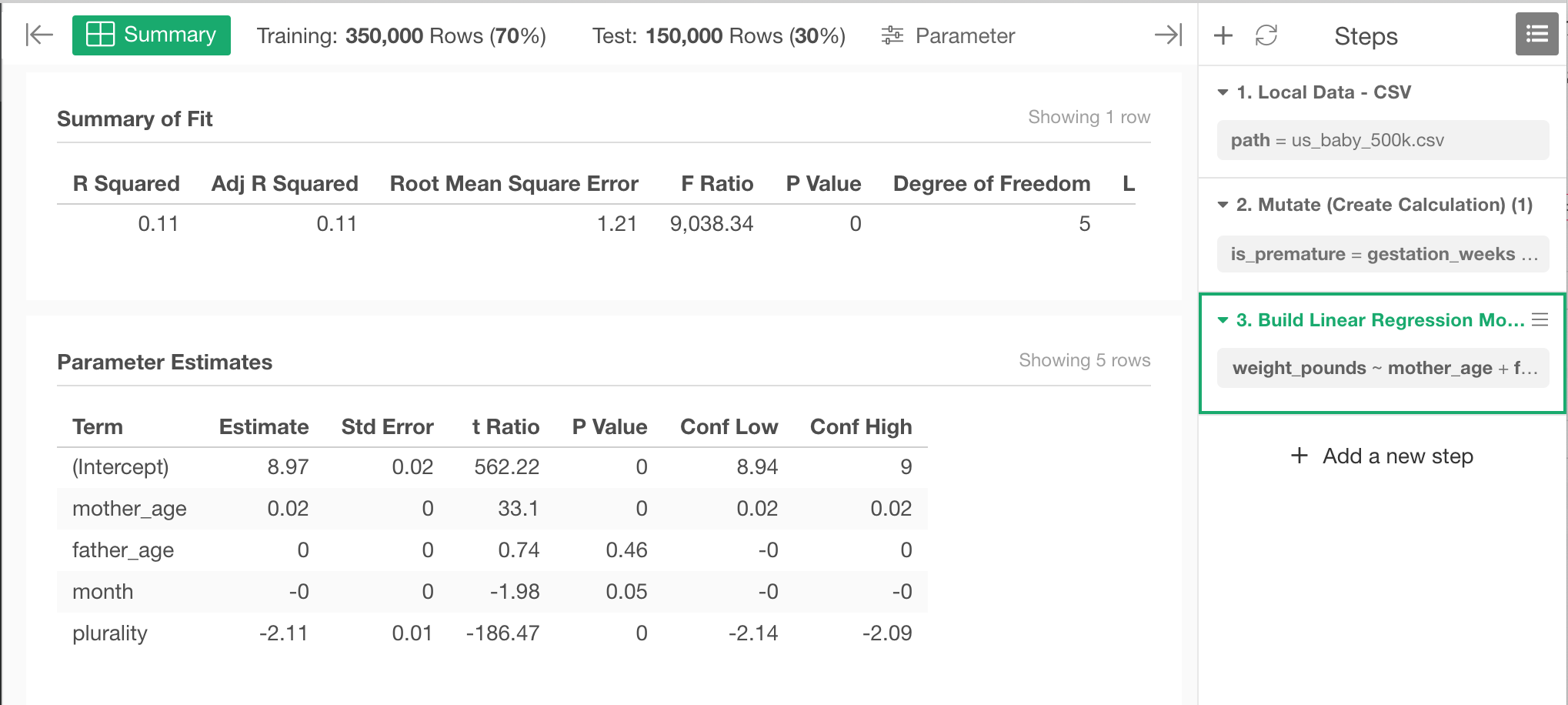
Task: Toggle the Steps list view icon
Action: (x=1536, y=34)
